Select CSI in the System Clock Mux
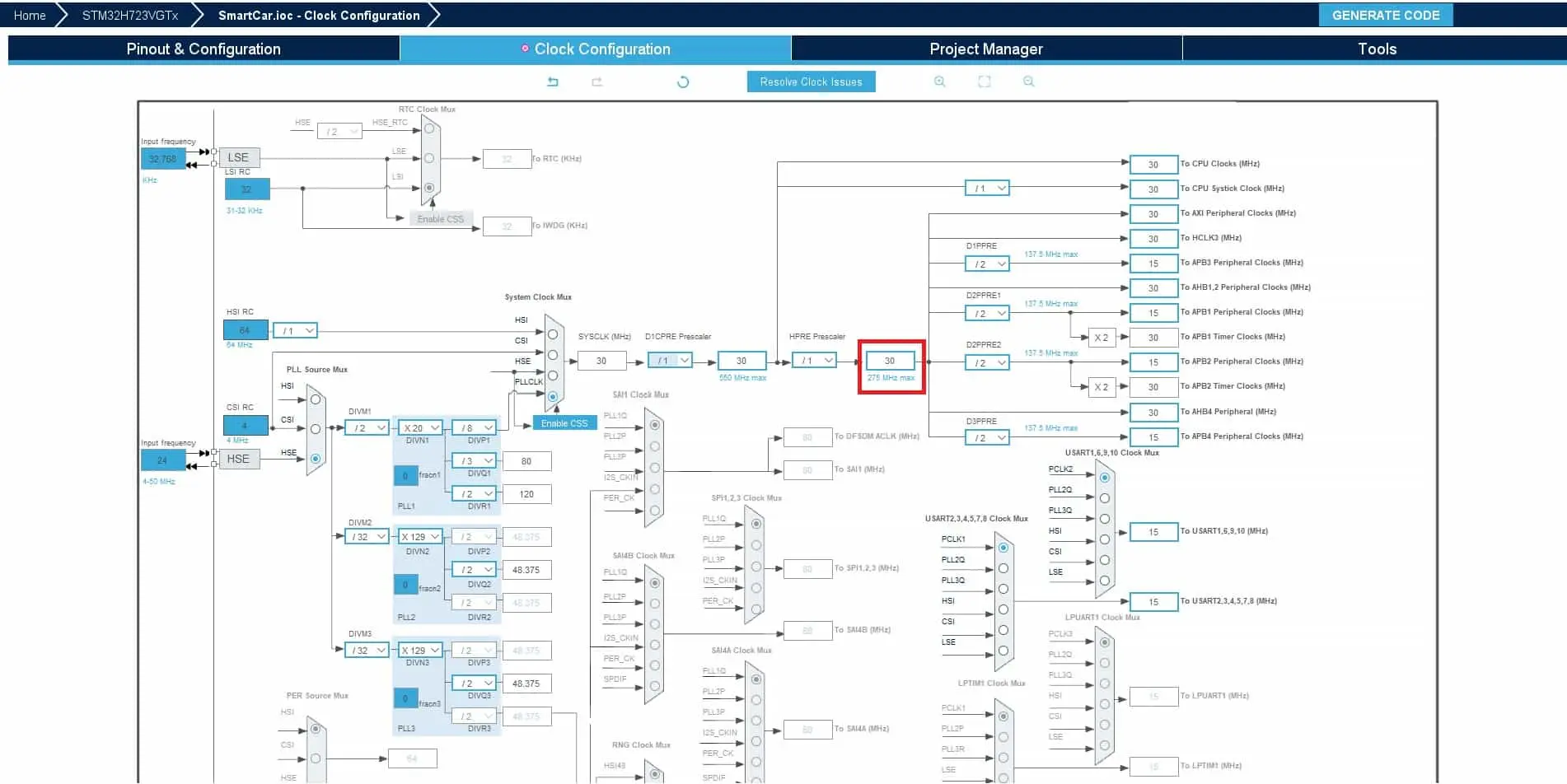Image resolution: width=1567 pixels, height=784 pixels. pyautogui.click(x=553, y=355)
